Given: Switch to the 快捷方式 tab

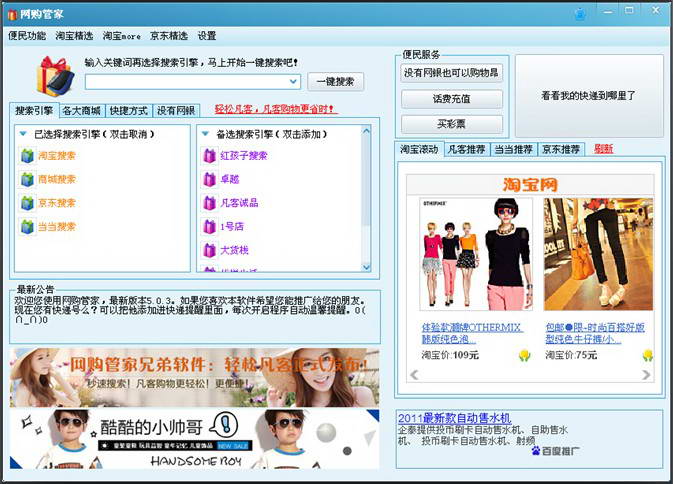Looking at the screenshot, I should (129, 111).
